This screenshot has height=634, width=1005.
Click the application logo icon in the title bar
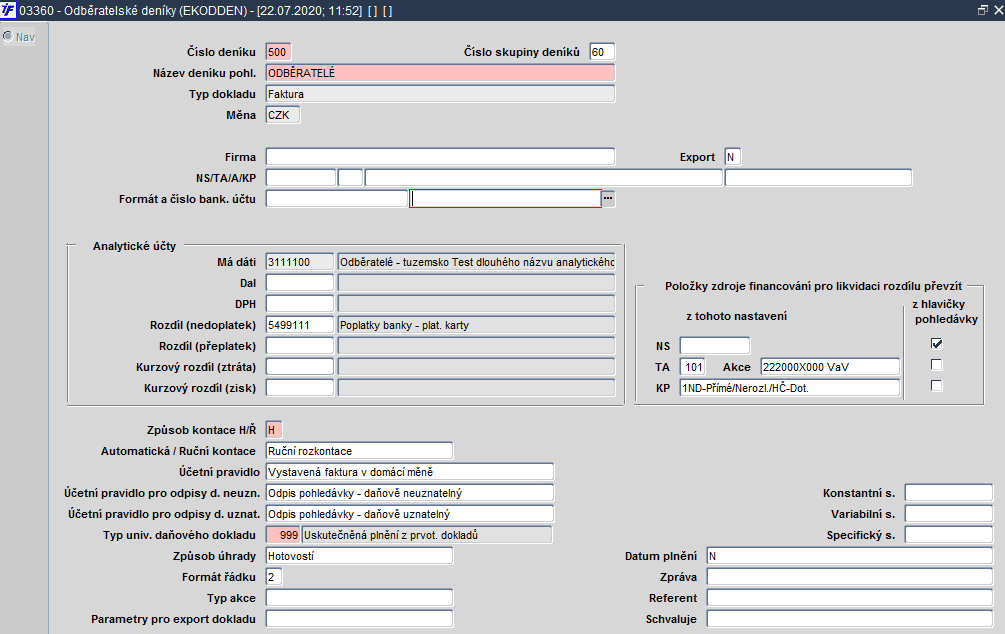click(8, 10)
